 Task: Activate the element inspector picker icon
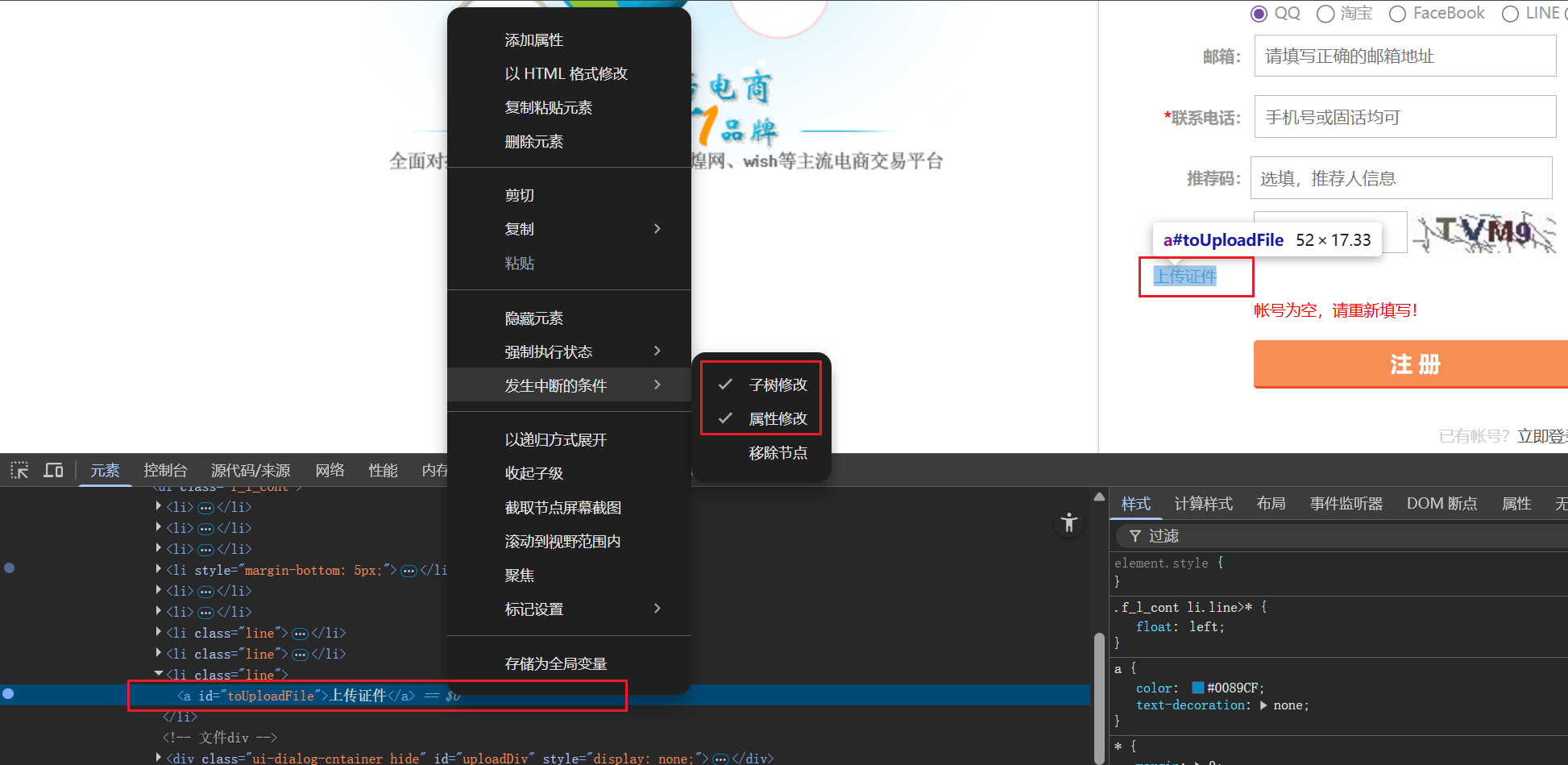(x=19, y=470)
